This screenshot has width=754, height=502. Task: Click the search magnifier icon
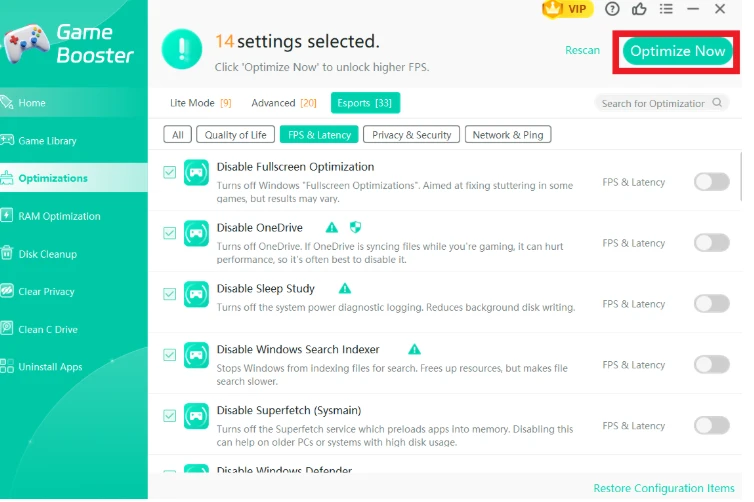point(717,102)
